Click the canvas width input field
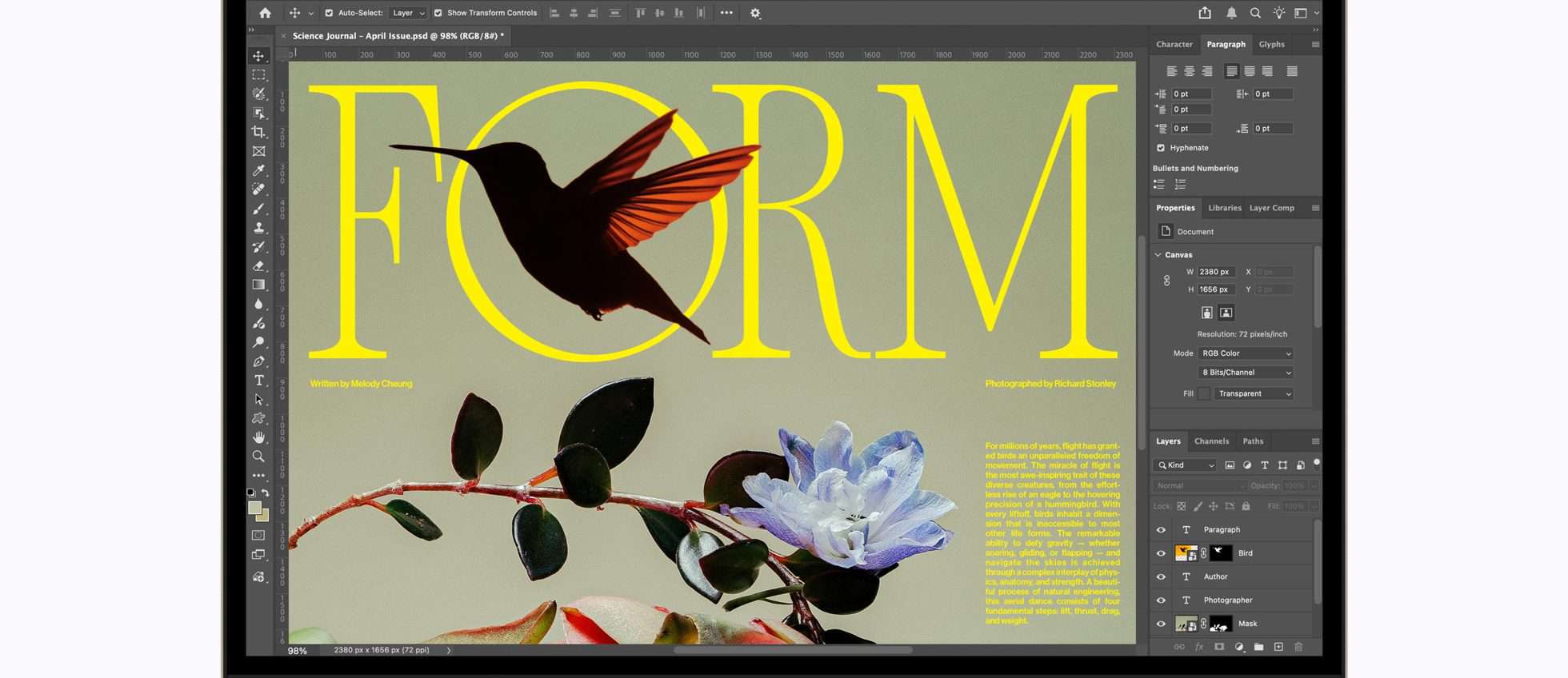Image resolution: width=1568 pixels, height=678 pixels. (1216, 272)
